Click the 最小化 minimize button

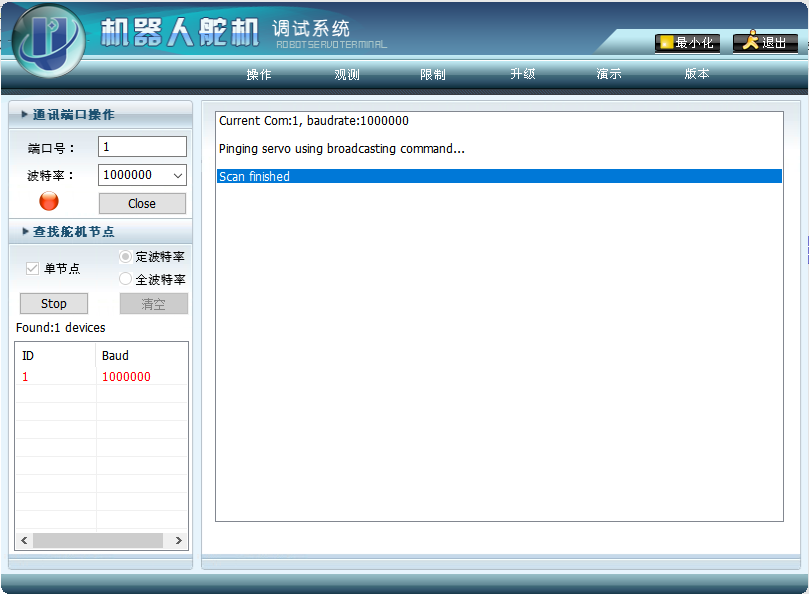tap(687, 43)
